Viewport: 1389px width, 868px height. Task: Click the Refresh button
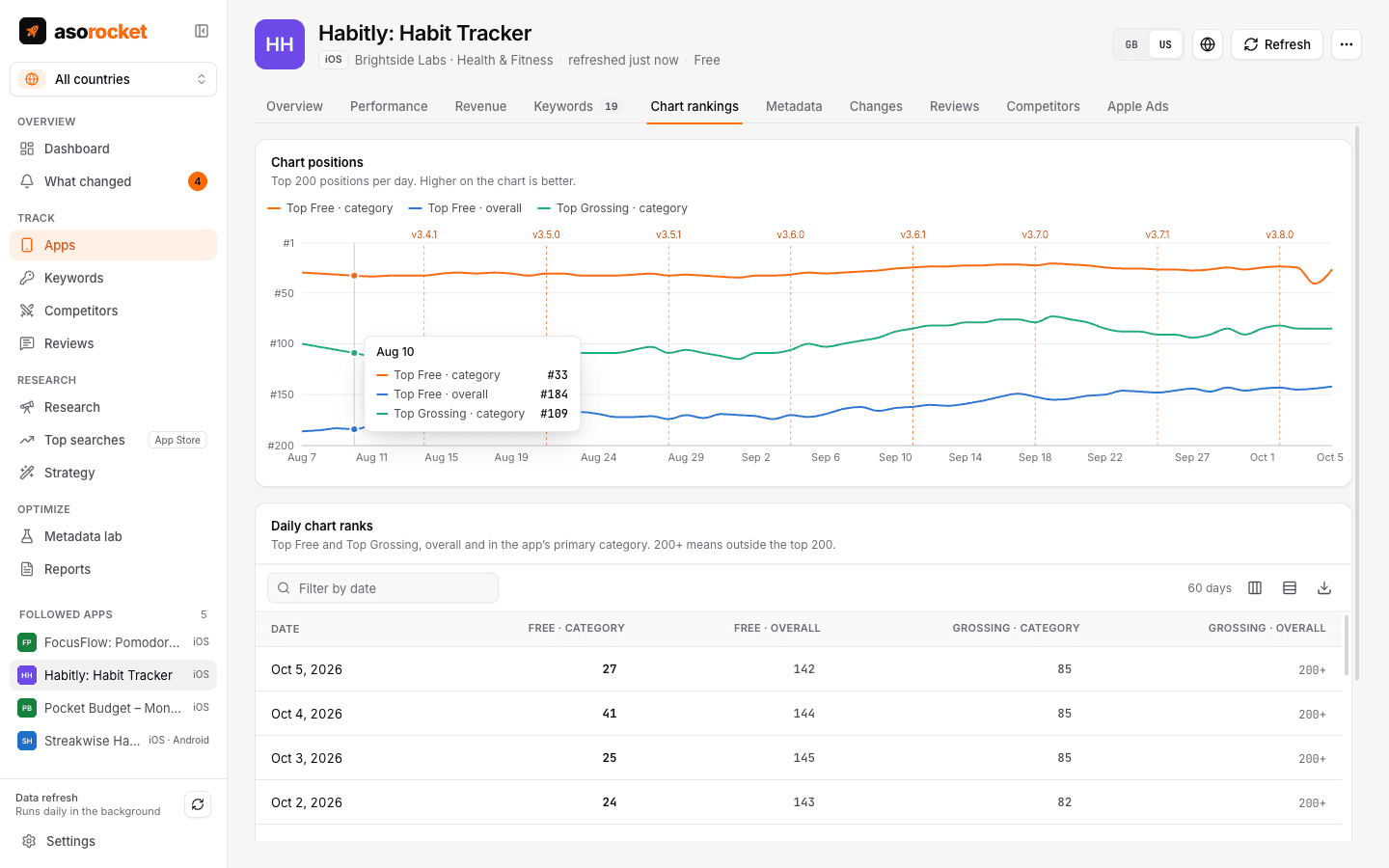1277,44
